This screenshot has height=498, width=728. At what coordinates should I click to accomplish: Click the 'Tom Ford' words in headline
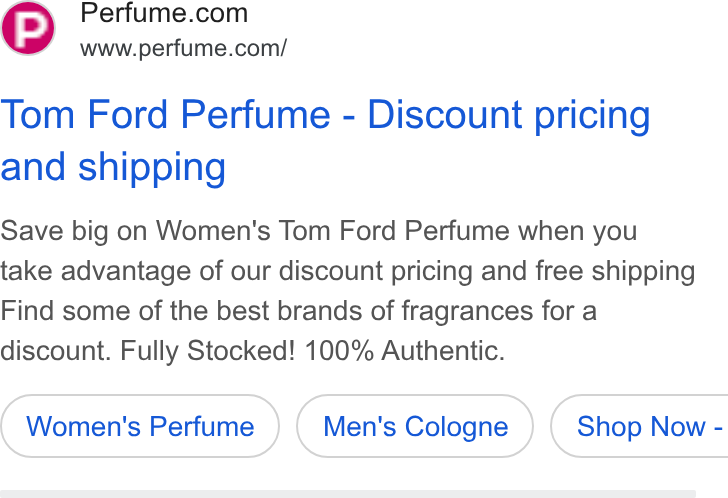pos(84,115)
